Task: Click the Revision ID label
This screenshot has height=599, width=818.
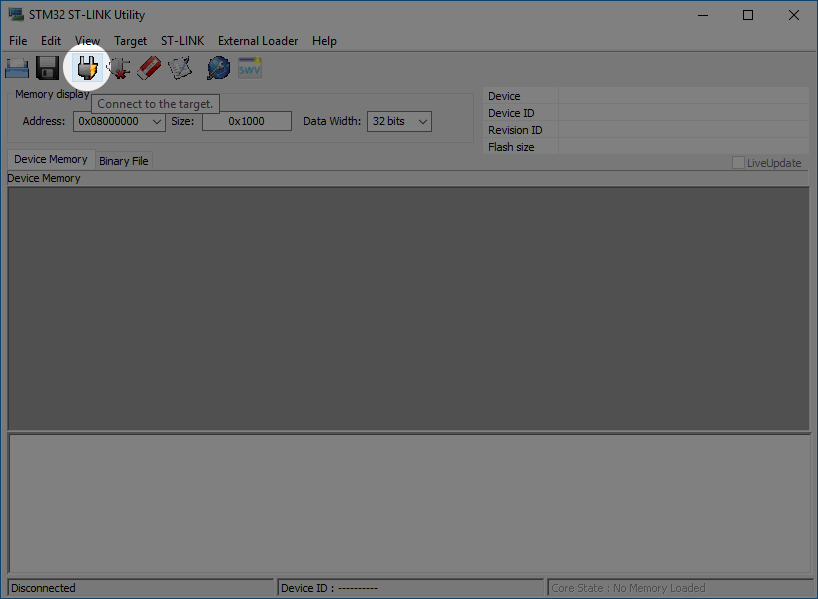Action: click(x=515, y=130)
